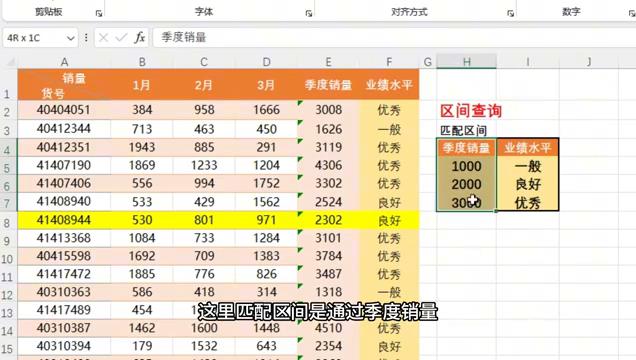Viewport: 636px width, 360px height.
Task: Click cell with item number 41407190
Action: (64, 165)
